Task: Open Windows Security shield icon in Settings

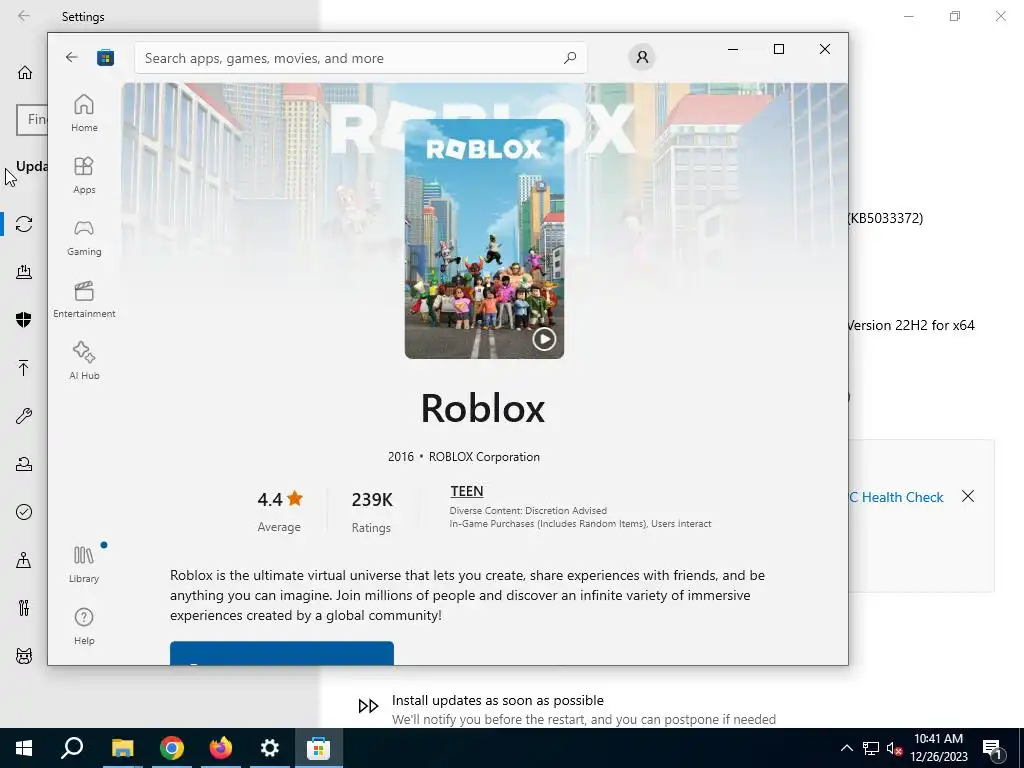Action: click(24, 320)
